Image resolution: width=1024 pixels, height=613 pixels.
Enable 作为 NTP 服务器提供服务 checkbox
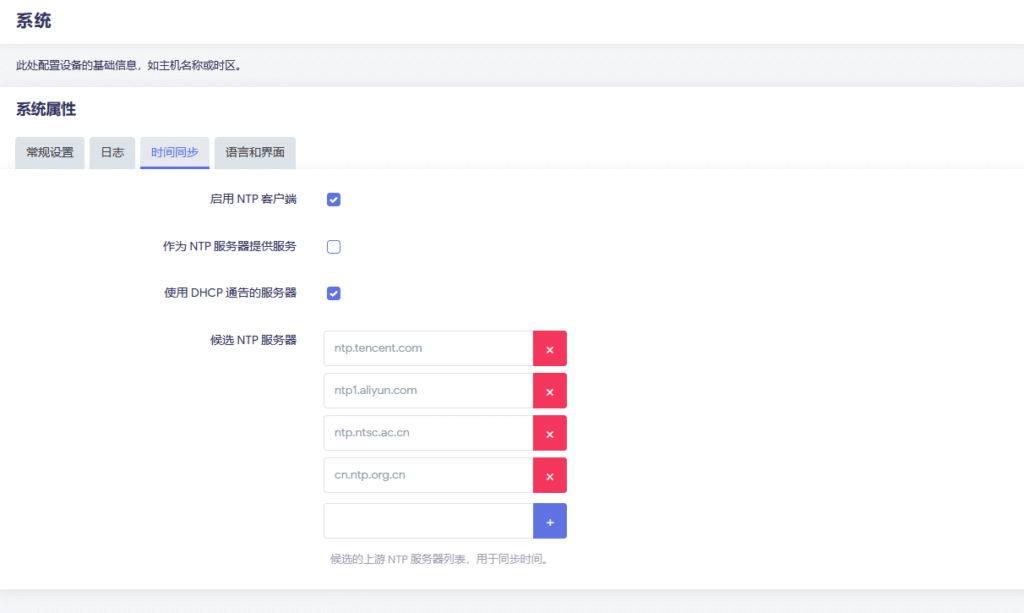coord(334,247)
